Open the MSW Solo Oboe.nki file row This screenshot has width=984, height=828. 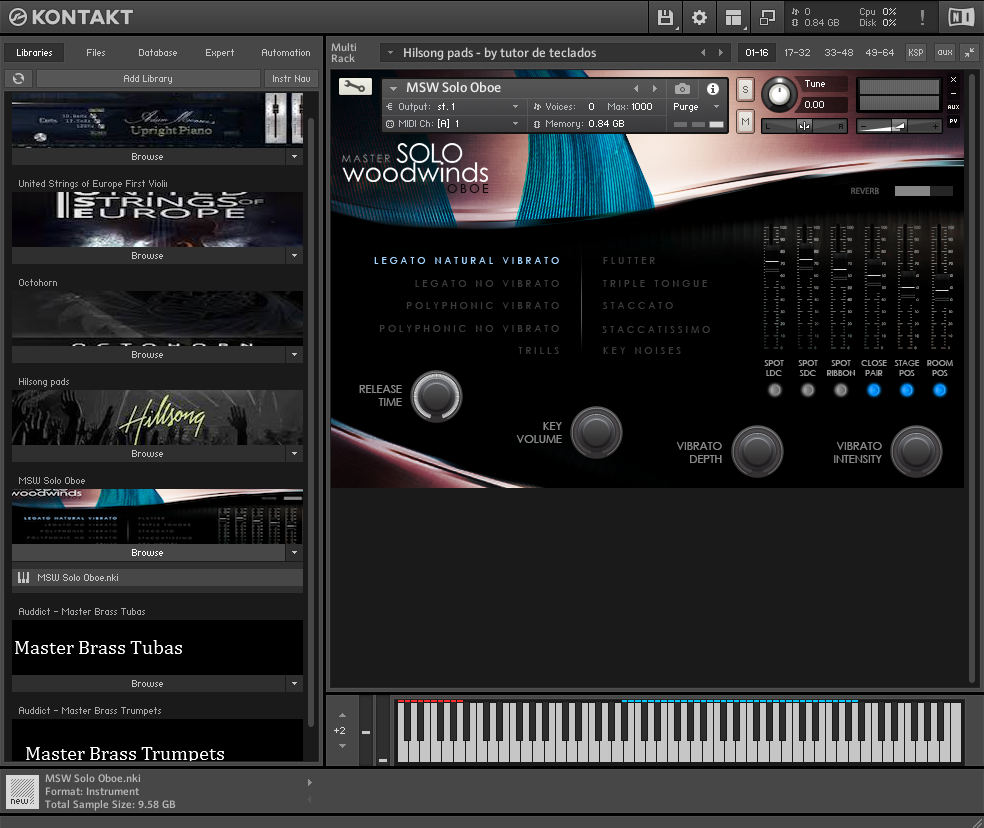tap(158, 578)
